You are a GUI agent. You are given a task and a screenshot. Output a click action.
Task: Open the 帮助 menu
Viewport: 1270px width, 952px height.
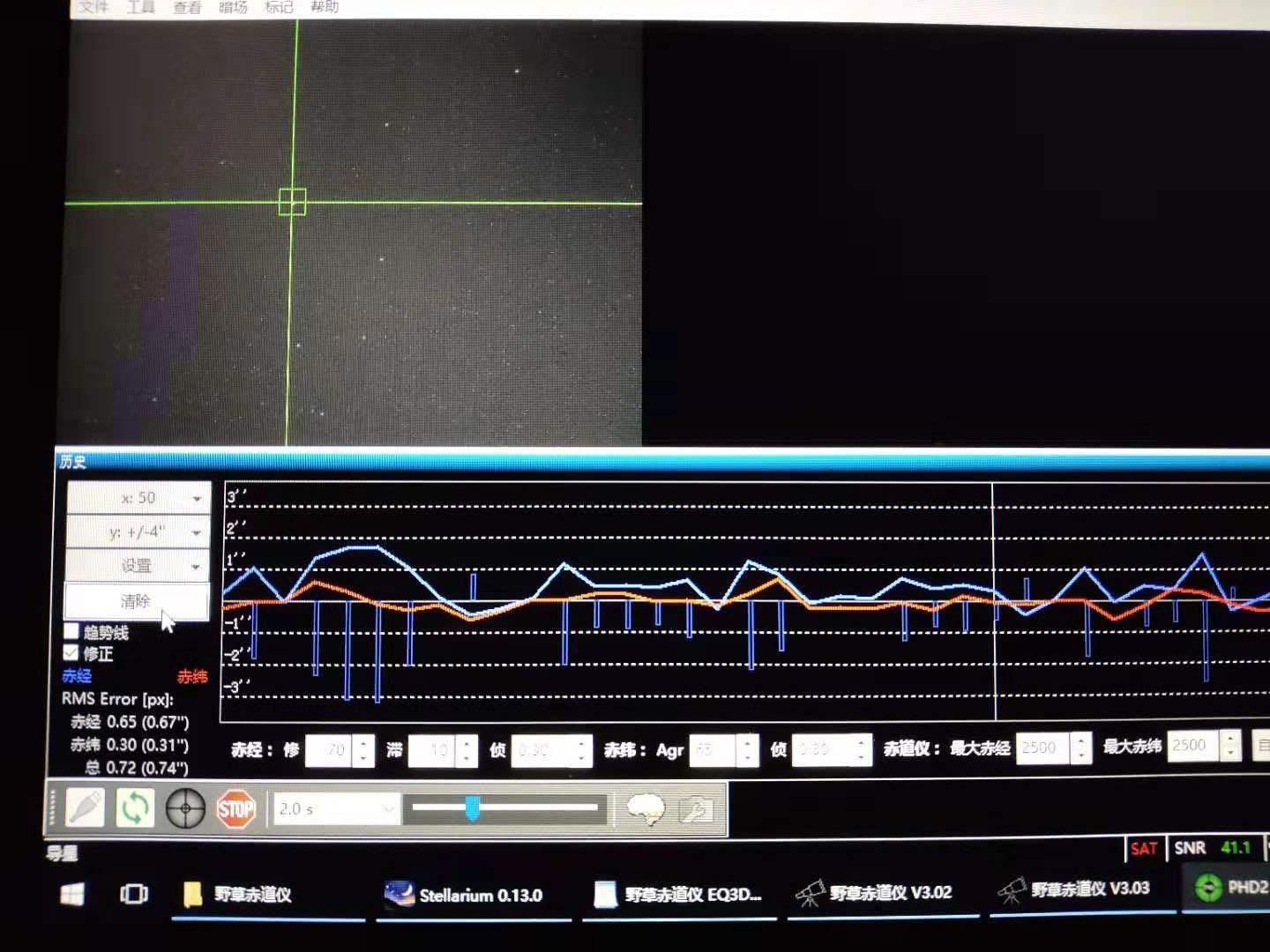pyautogui.click(x=325, y=6)
